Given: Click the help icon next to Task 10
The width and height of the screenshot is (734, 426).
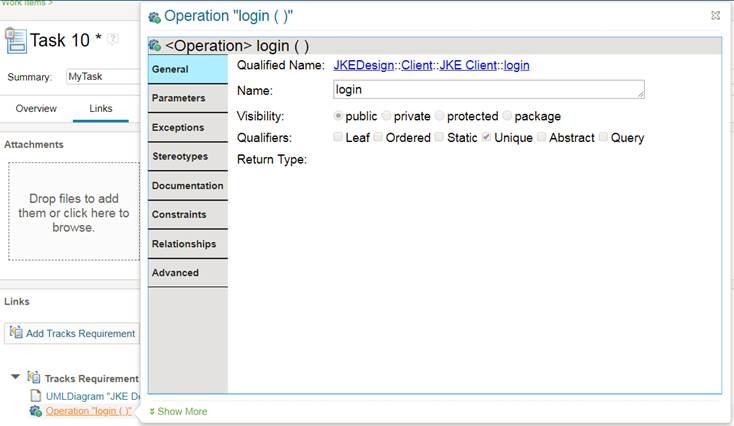Looking at the screenshot, I should (113, 40).
